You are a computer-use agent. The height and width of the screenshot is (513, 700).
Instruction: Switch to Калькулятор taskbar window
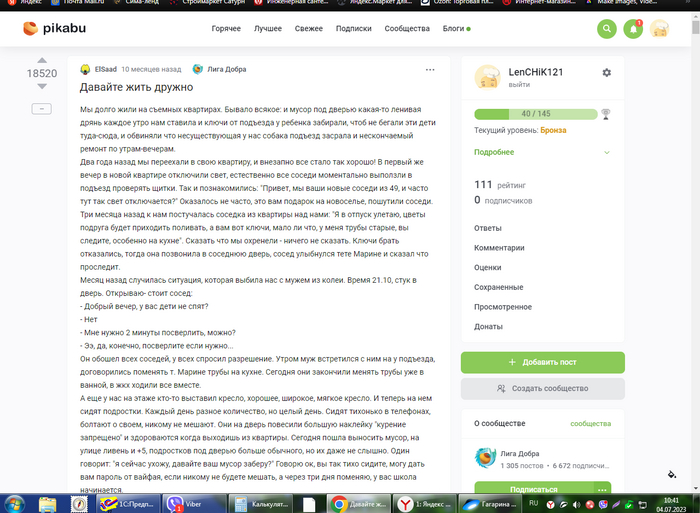point(260,504)
